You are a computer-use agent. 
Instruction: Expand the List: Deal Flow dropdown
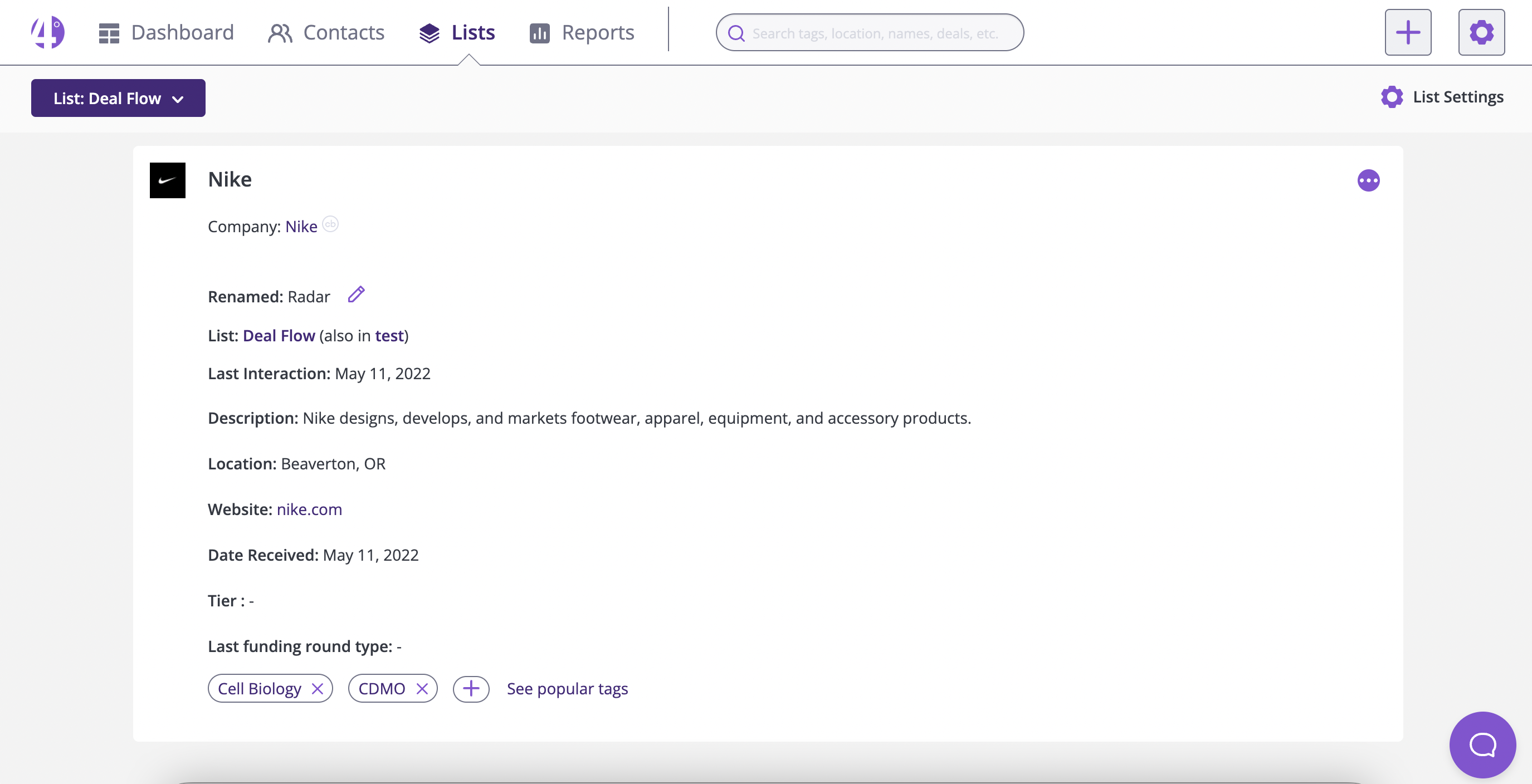point(118,98)
